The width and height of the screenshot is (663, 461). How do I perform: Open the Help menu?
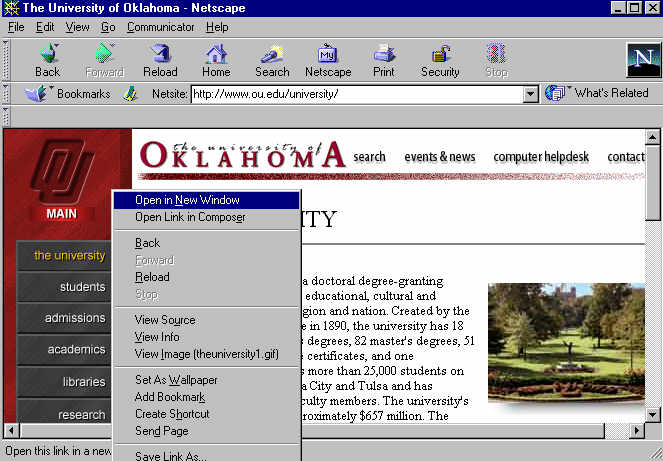(x=217, y=27)
